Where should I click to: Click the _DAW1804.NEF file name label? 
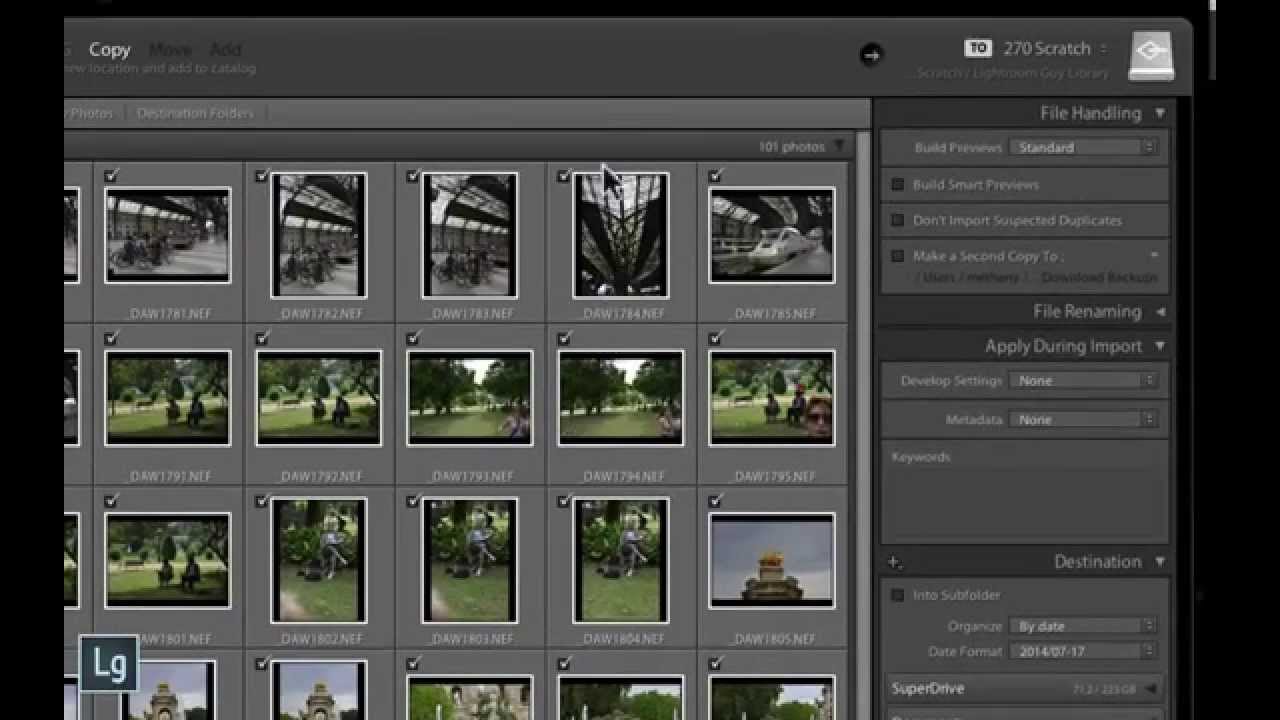[x=621, y=639]
